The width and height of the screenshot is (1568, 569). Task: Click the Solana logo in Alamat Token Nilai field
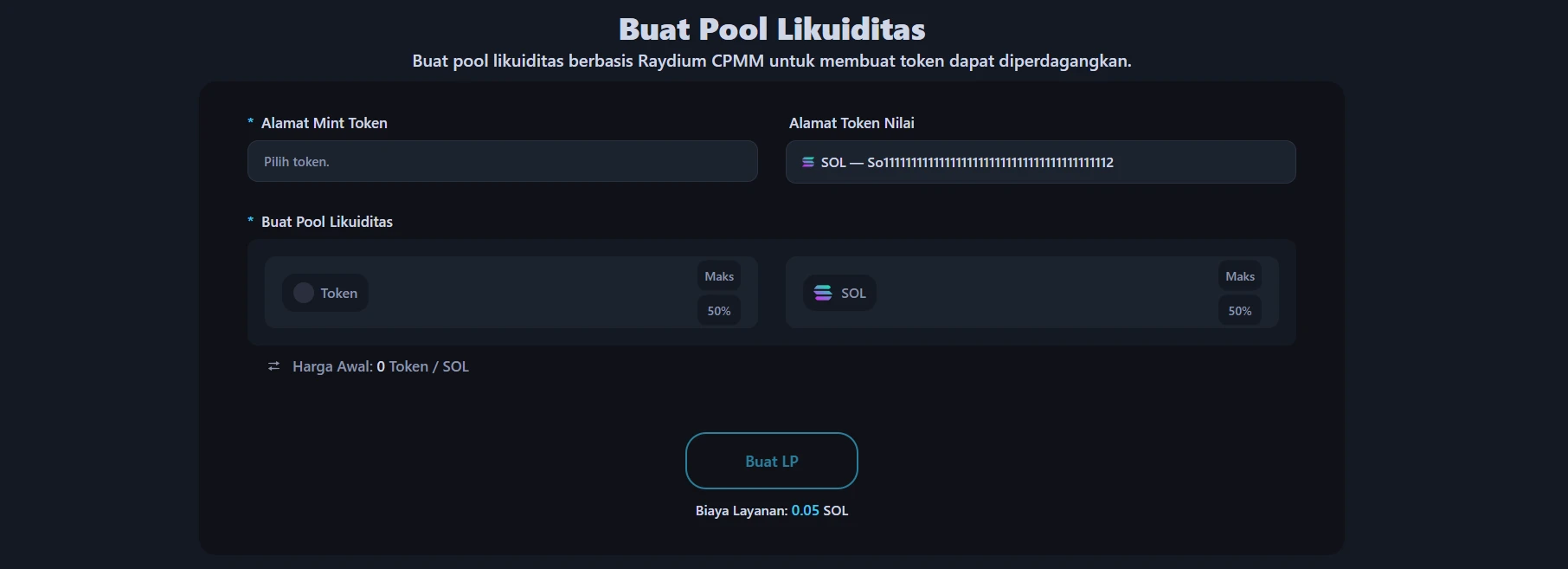pos(808,162)
